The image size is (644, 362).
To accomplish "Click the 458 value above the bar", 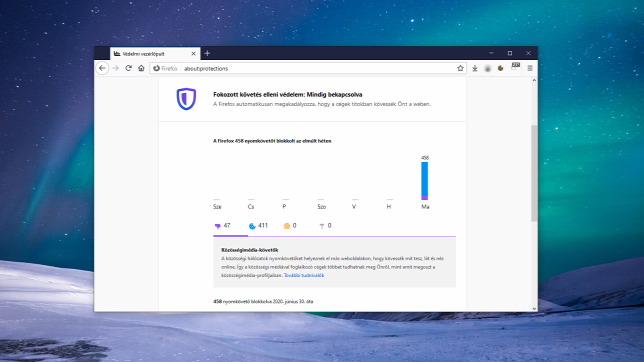I will (425, 158).
